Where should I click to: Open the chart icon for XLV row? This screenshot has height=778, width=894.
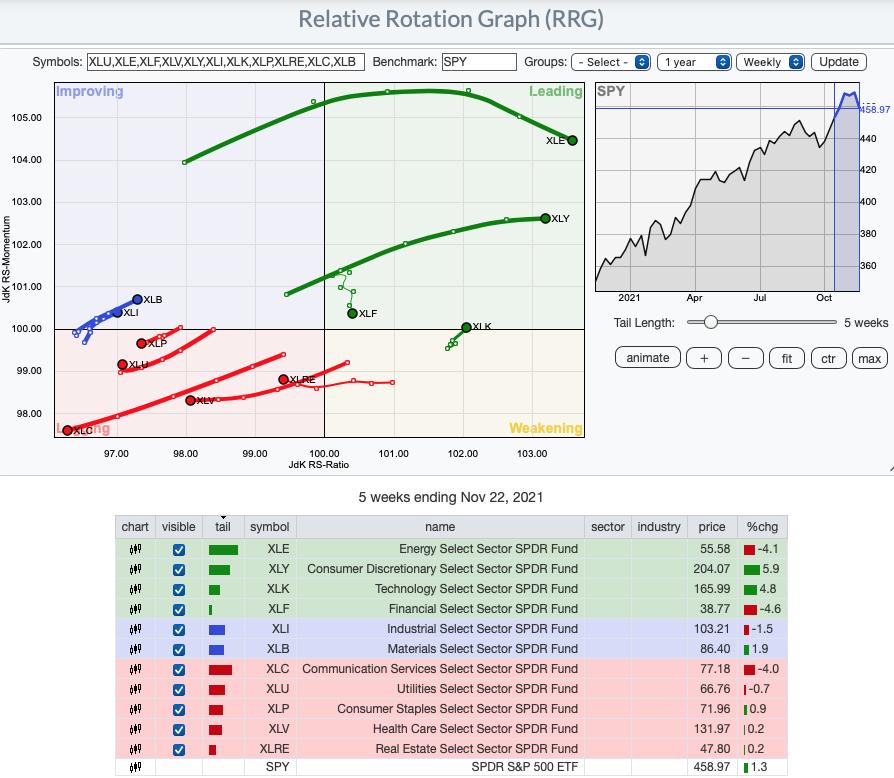(x=135, y=729)
